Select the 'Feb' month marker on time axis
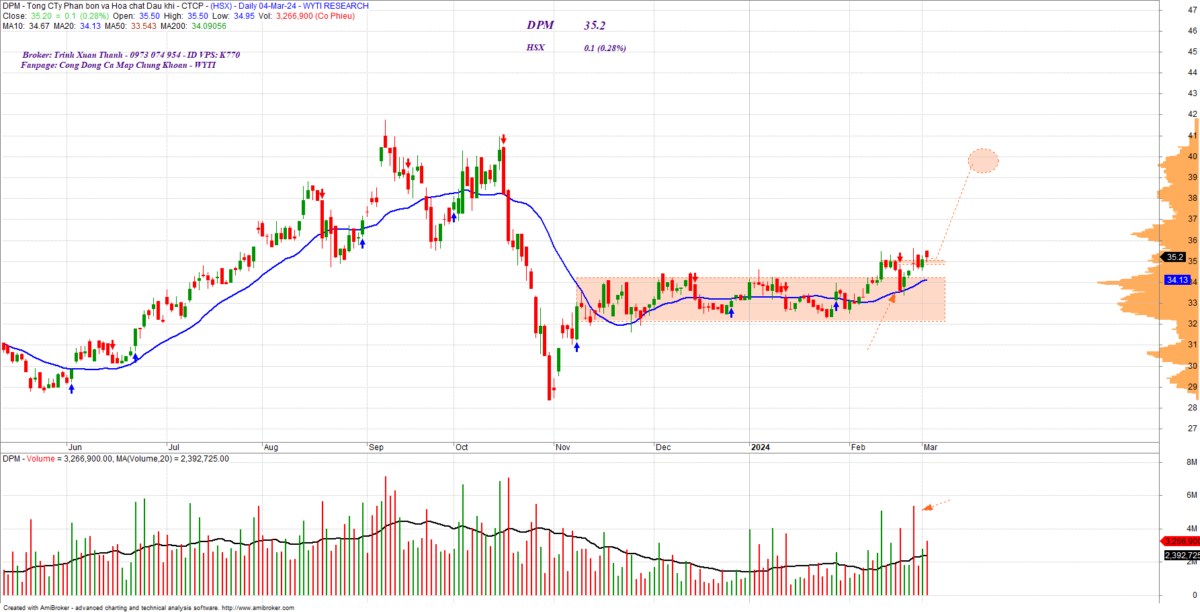The image size is (1200, 612). [859, 449]
